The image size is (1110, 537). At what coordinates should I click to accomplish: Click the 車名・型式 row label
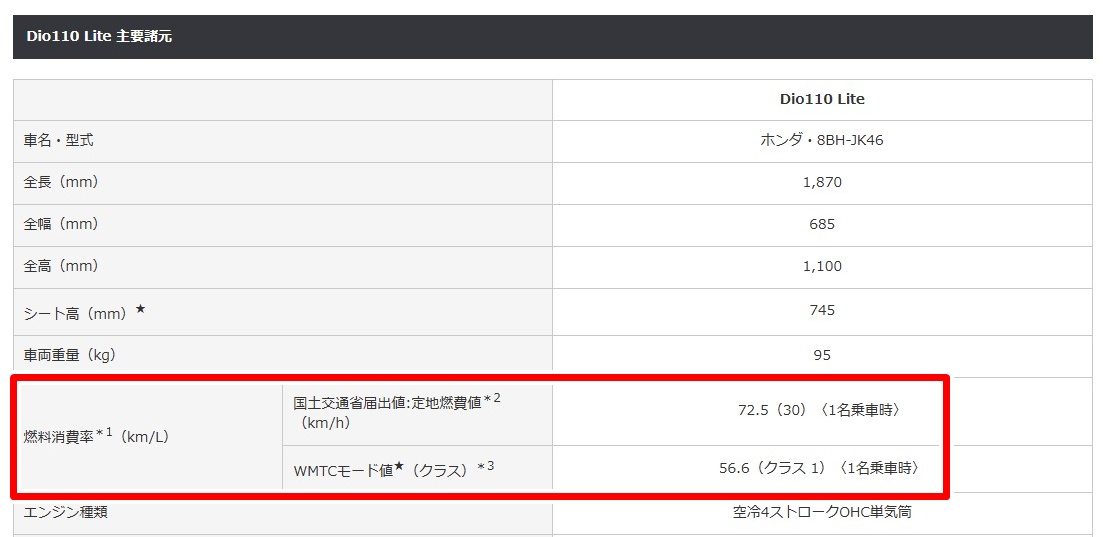[59, 141]
